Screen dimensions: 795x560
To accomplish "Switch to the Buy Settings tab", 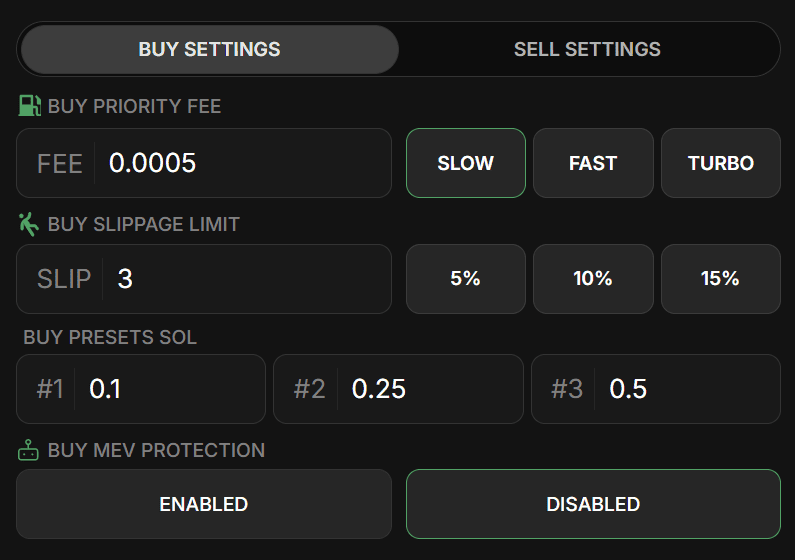I will click(209, 50).
